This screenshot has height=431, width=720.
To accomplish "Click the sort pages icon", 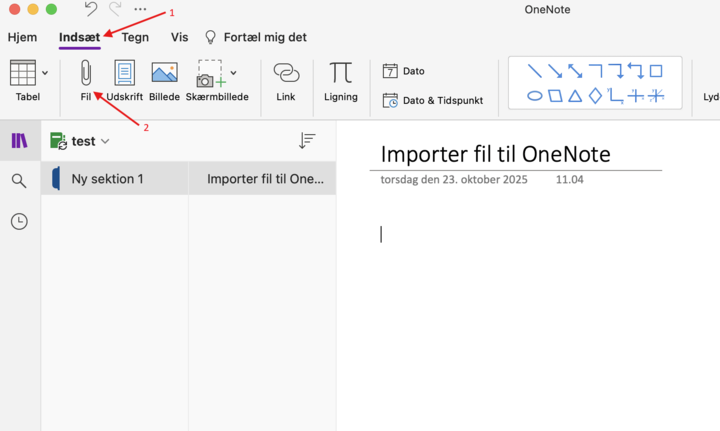I will [x=307, y=141].
